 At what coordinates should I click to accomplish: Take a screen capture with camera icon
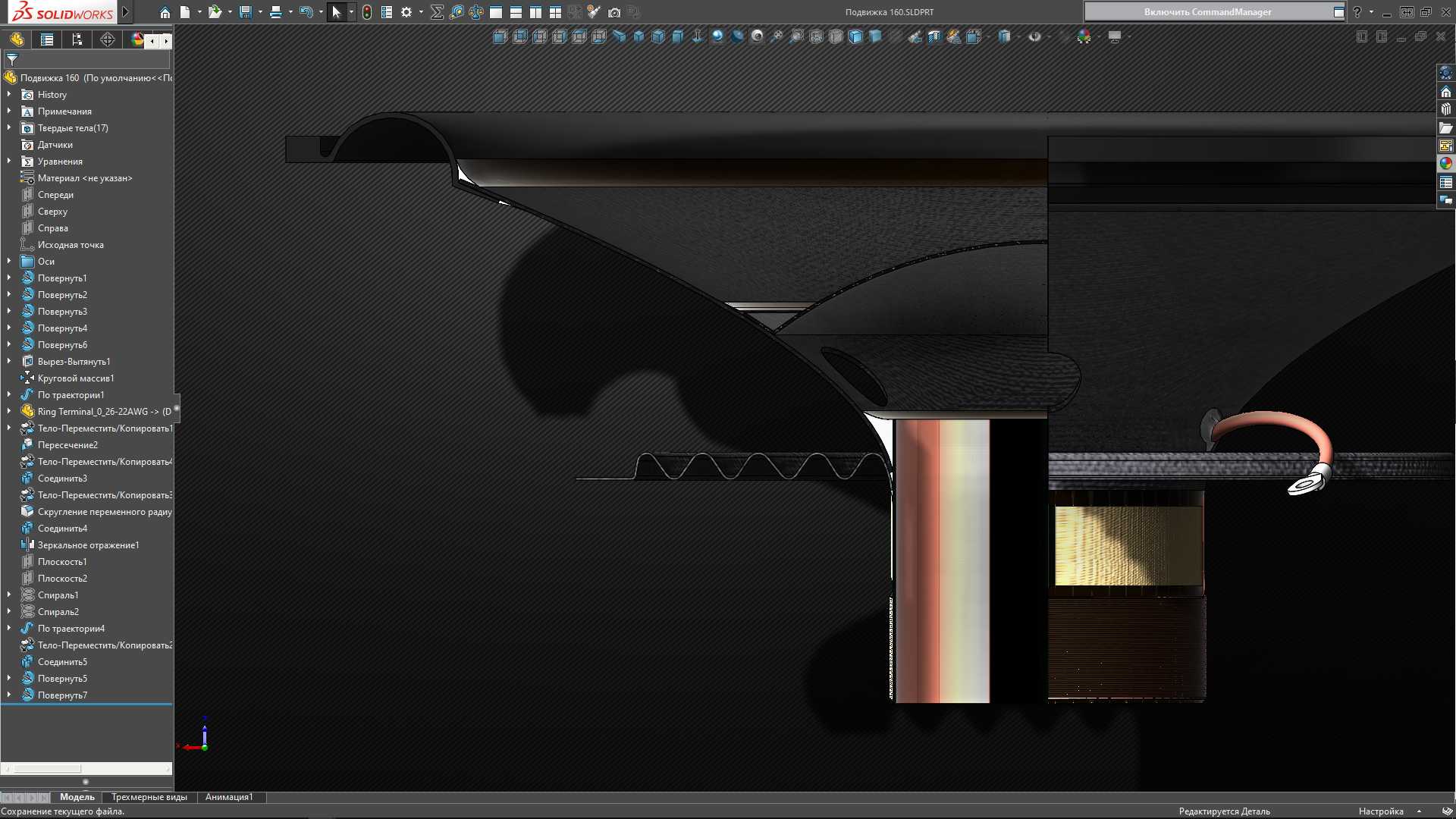(614, 12)
